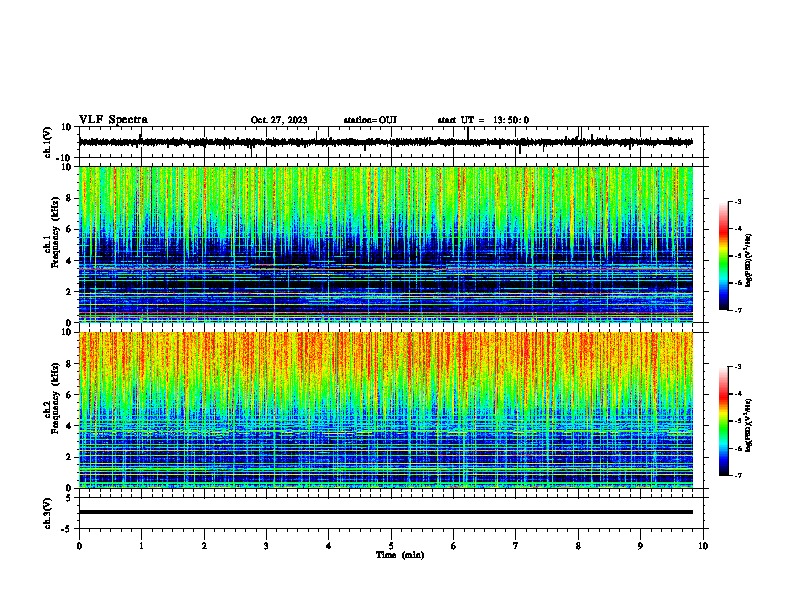792x612 pixels.
Task: Click the "VLF Spectra" plot title
Action: 113,119
